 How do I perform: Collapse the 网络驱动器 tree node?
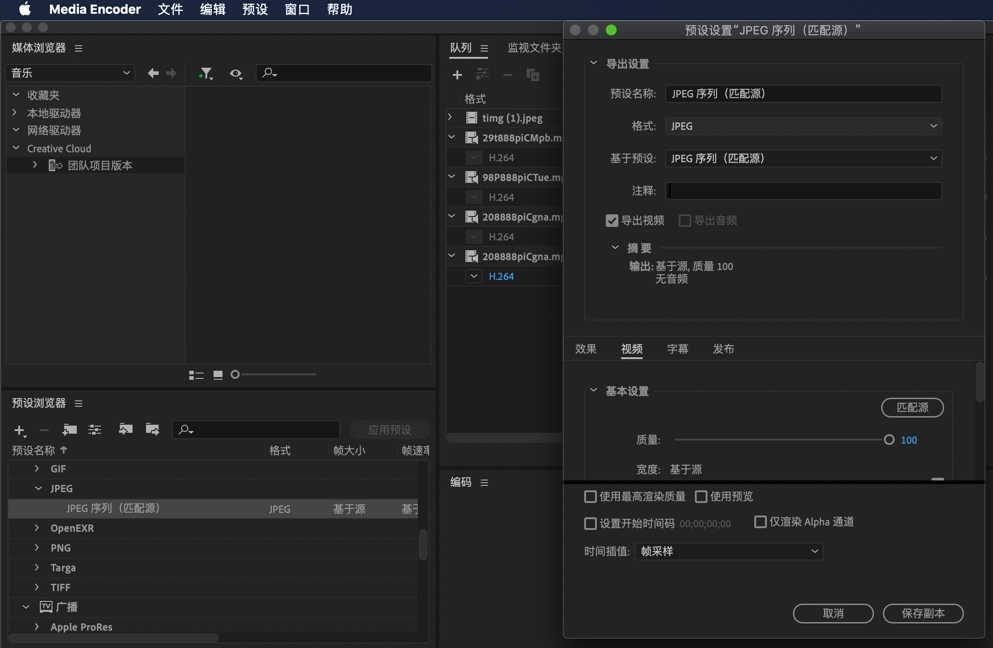coord(16,130)
